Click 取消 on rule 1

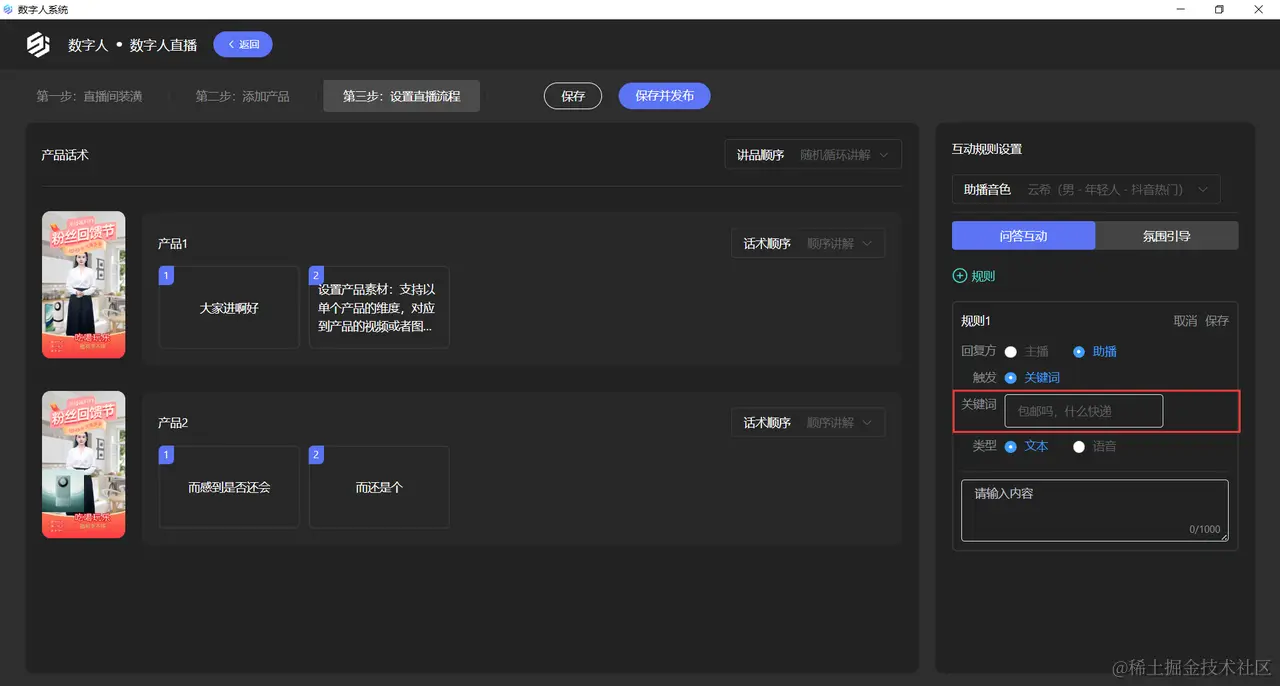[x=1185, y=321]
